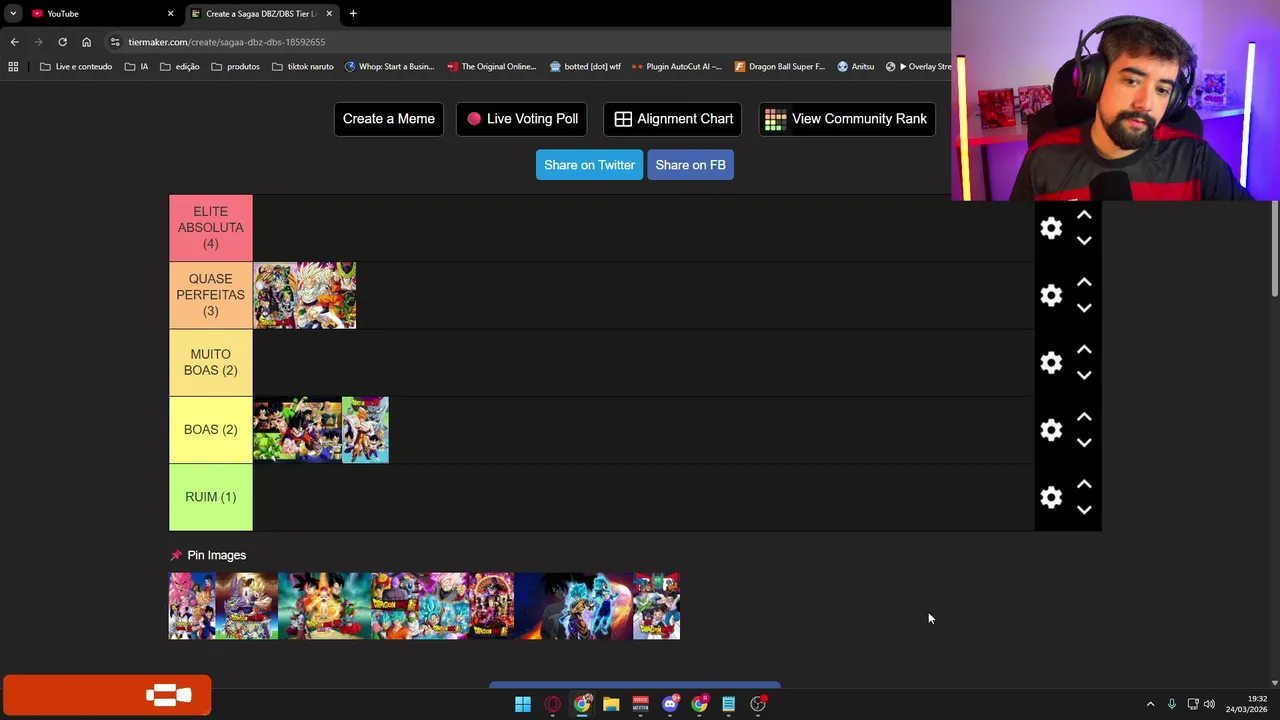
Task: Click the yellow BOAS (2) tier label
Action: [x=211, y=430]
